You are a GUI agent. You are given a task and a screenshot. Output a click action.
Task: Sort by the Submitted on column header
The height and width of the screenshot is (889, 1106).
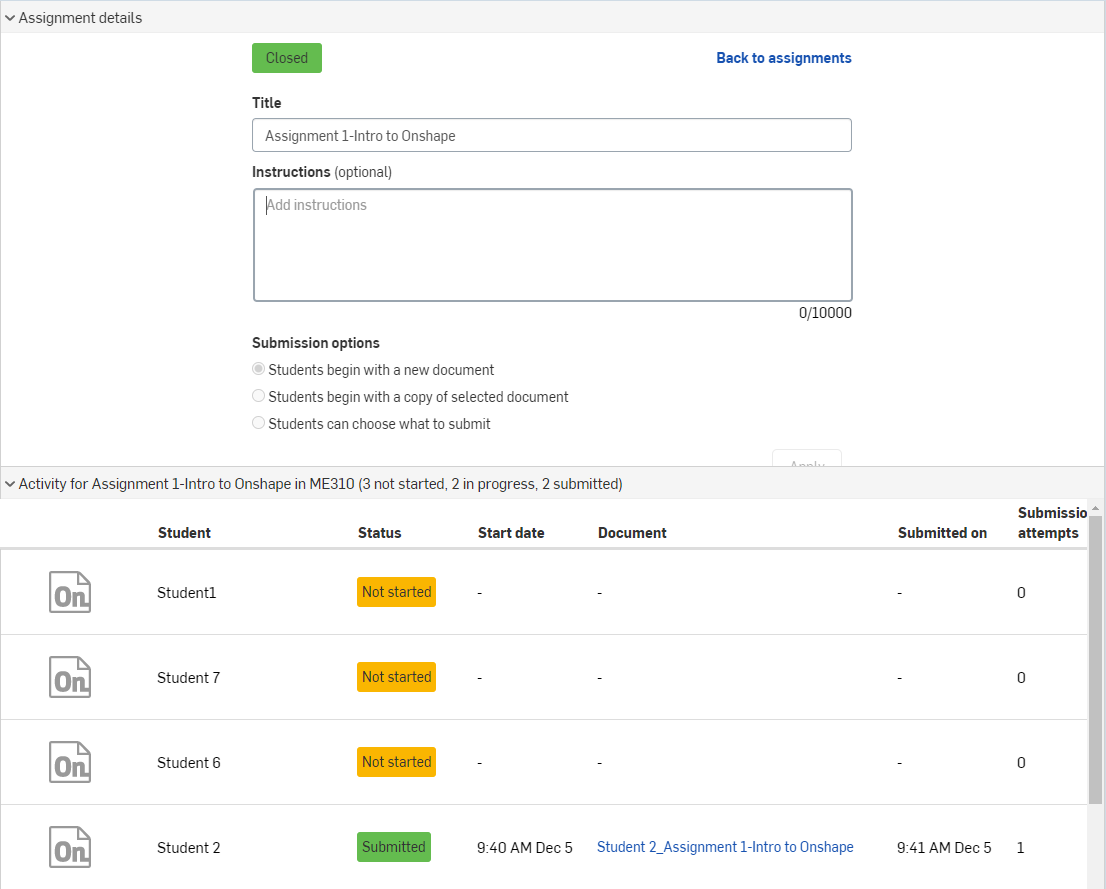coord(942,533)
